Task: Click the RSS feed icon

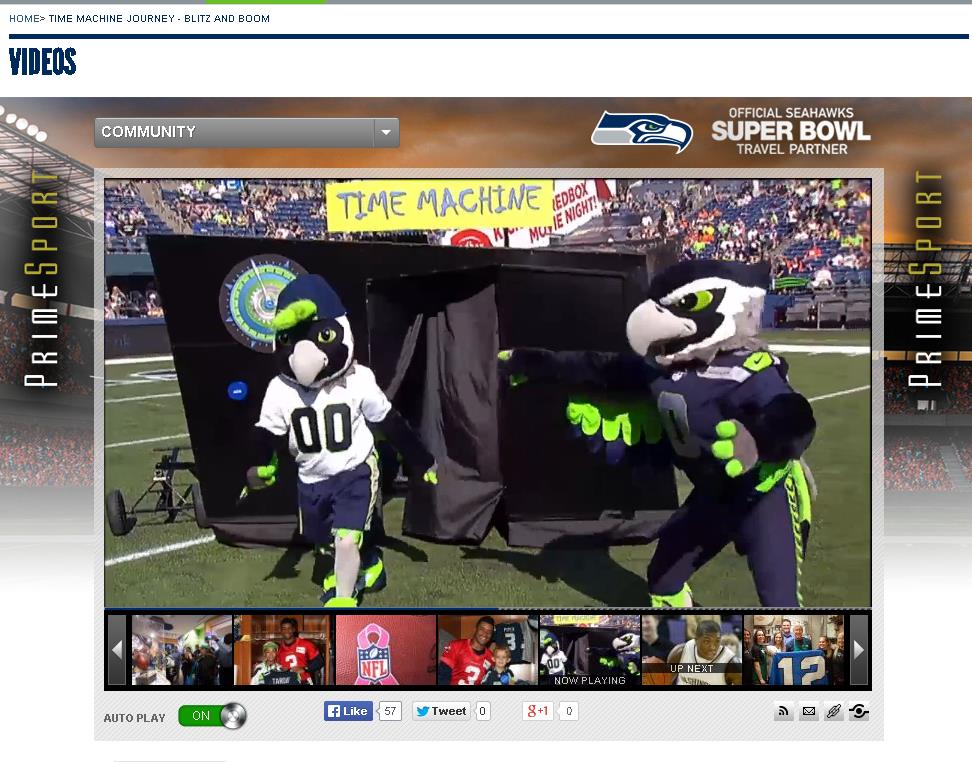Action: tap(784, 711)
